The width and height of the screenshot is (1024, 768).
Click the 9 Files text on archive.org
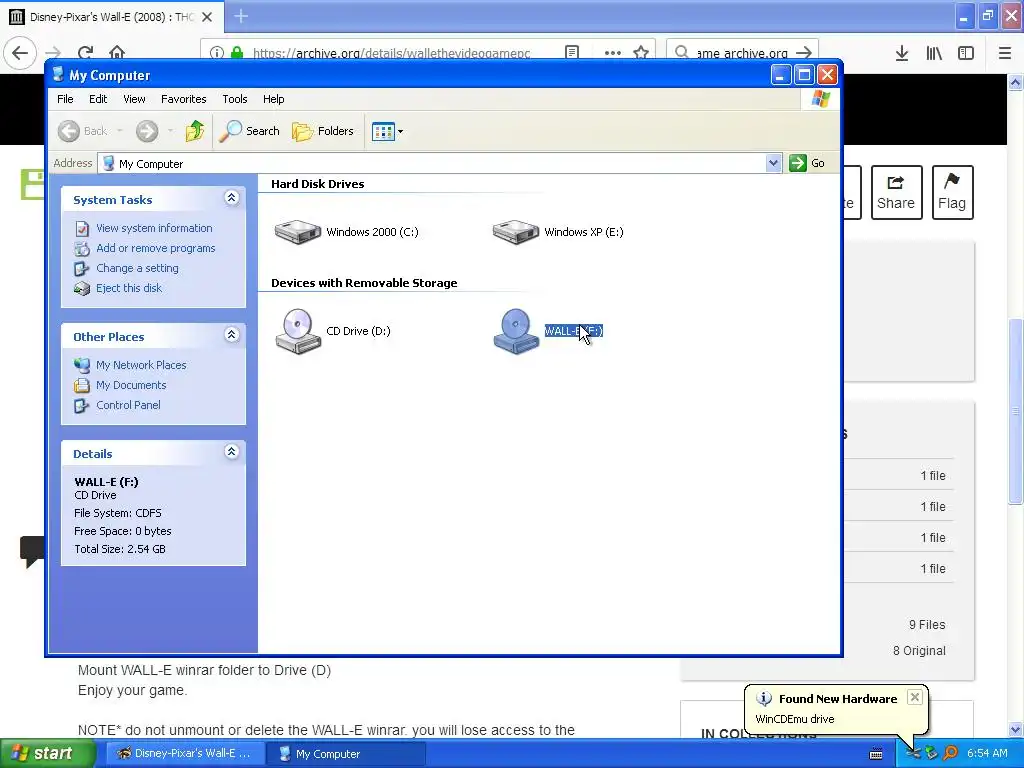click(x=927, y=625)
